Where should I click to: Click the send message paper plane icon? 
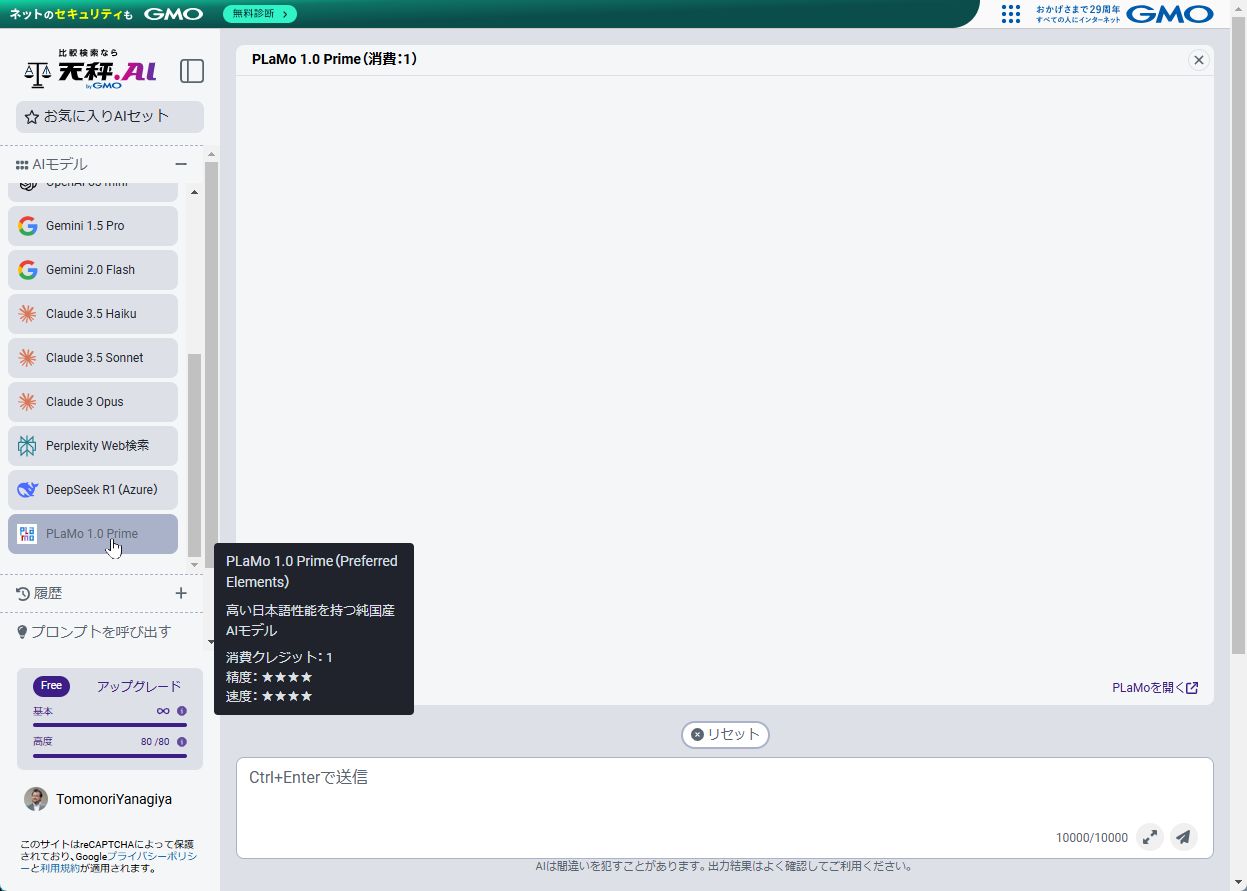[1183, 837]
